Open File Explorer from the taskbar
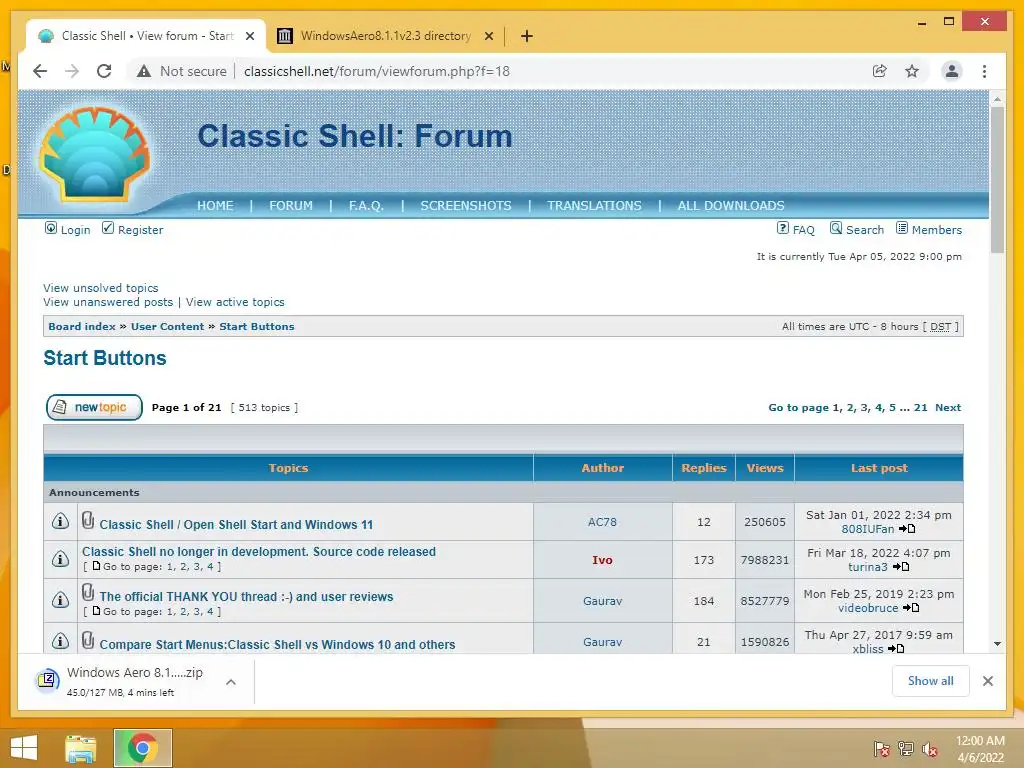 (x=80, y=748)
